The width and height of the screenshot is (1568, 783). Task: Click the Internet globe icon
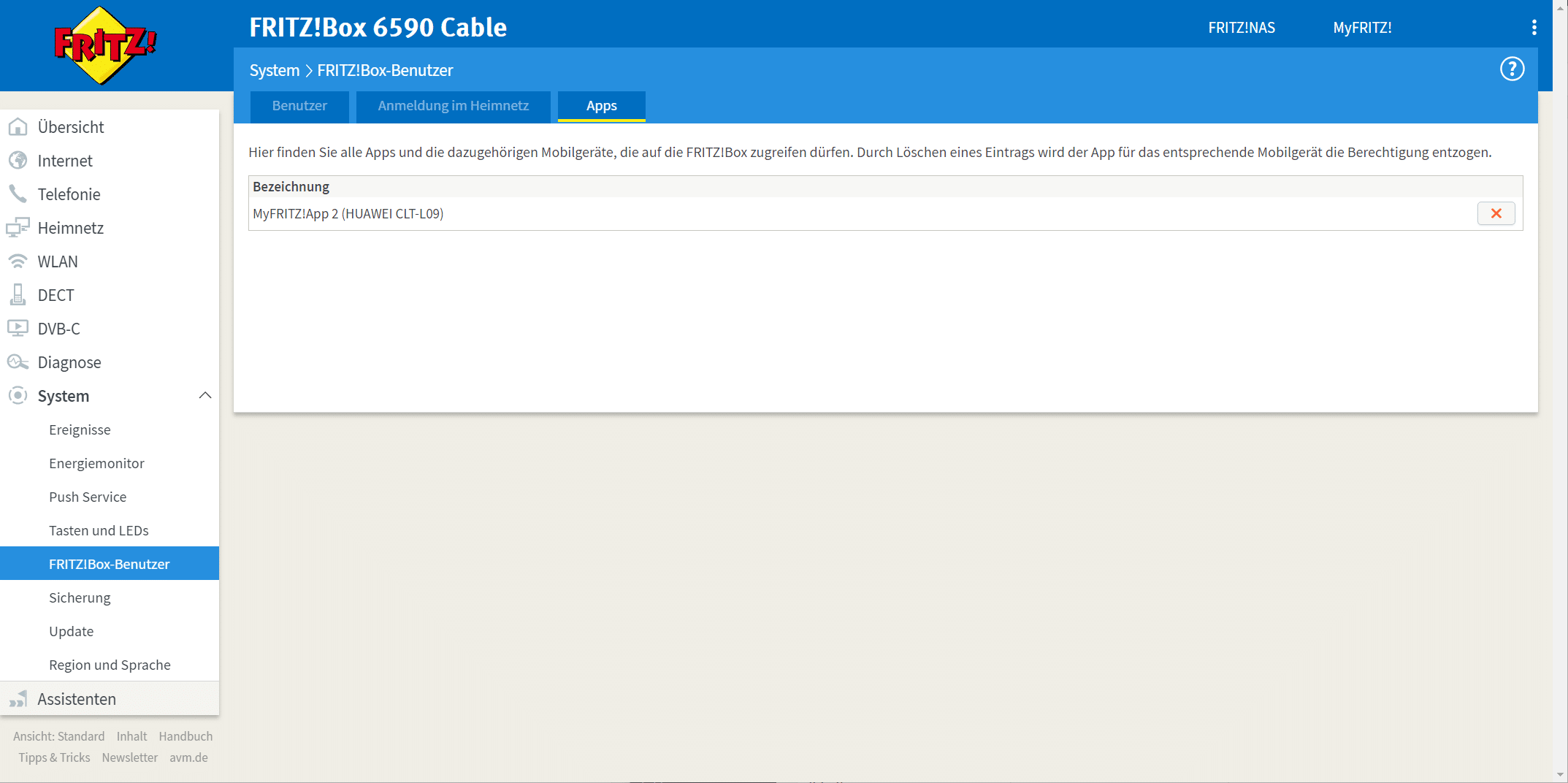pyautogui.click(x=18, y=161)
